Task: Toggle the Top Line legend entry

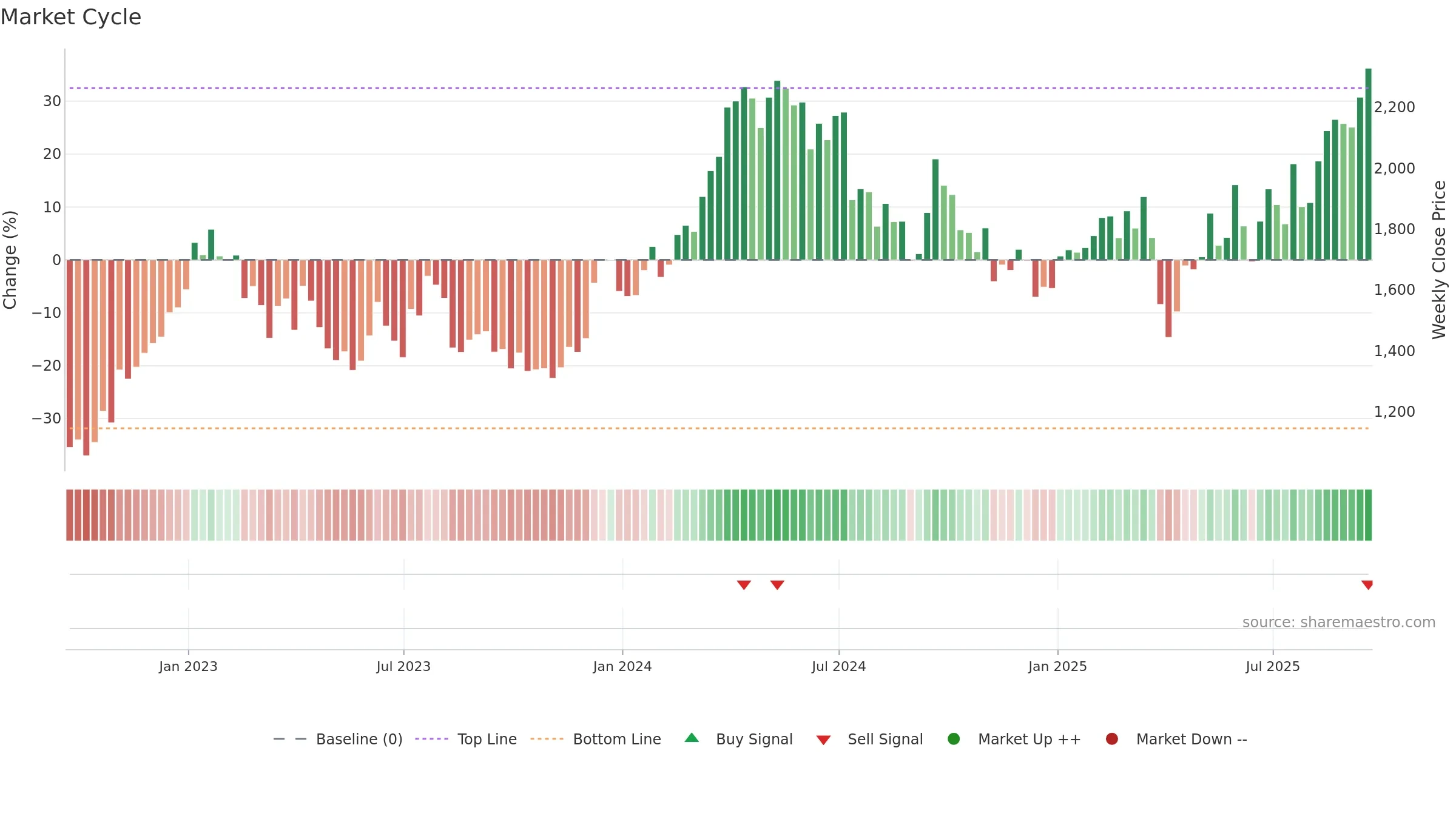Action: coord(465,739)
